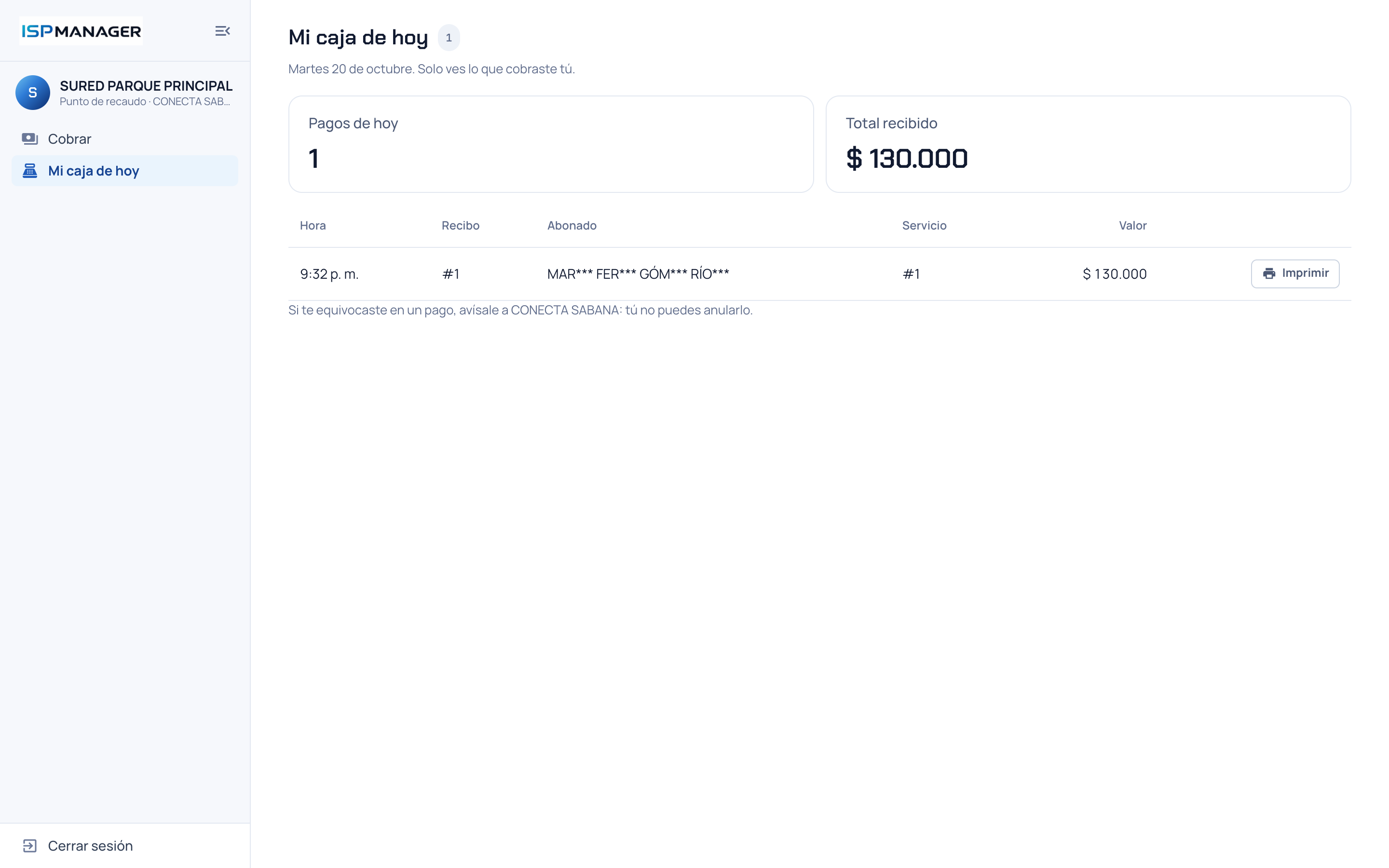1389x868 pixels.
Task: Click the logout arrow icon
Action: tap(30, 846)
